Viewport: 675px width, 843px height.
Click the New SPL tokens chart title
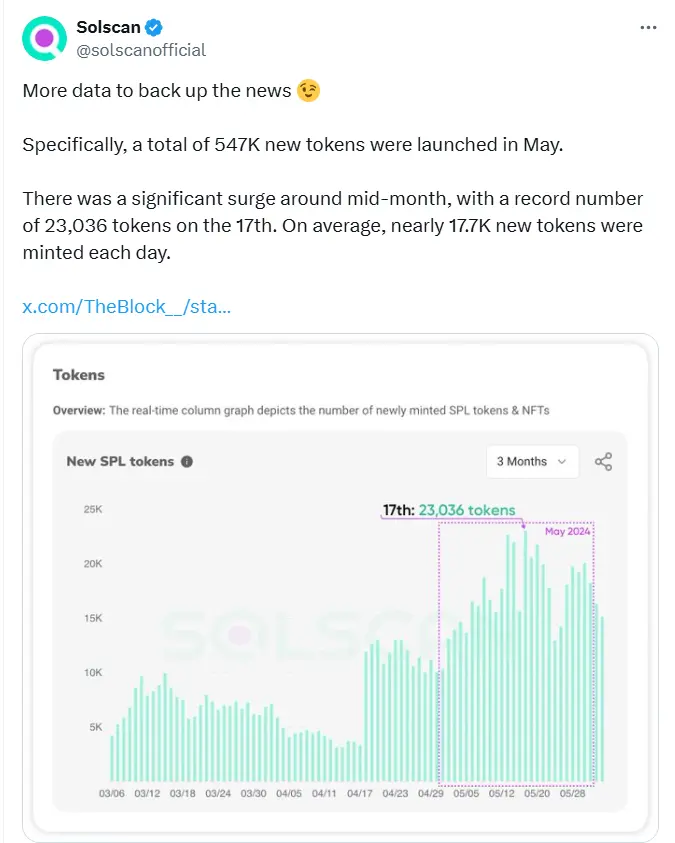[120, 462]
